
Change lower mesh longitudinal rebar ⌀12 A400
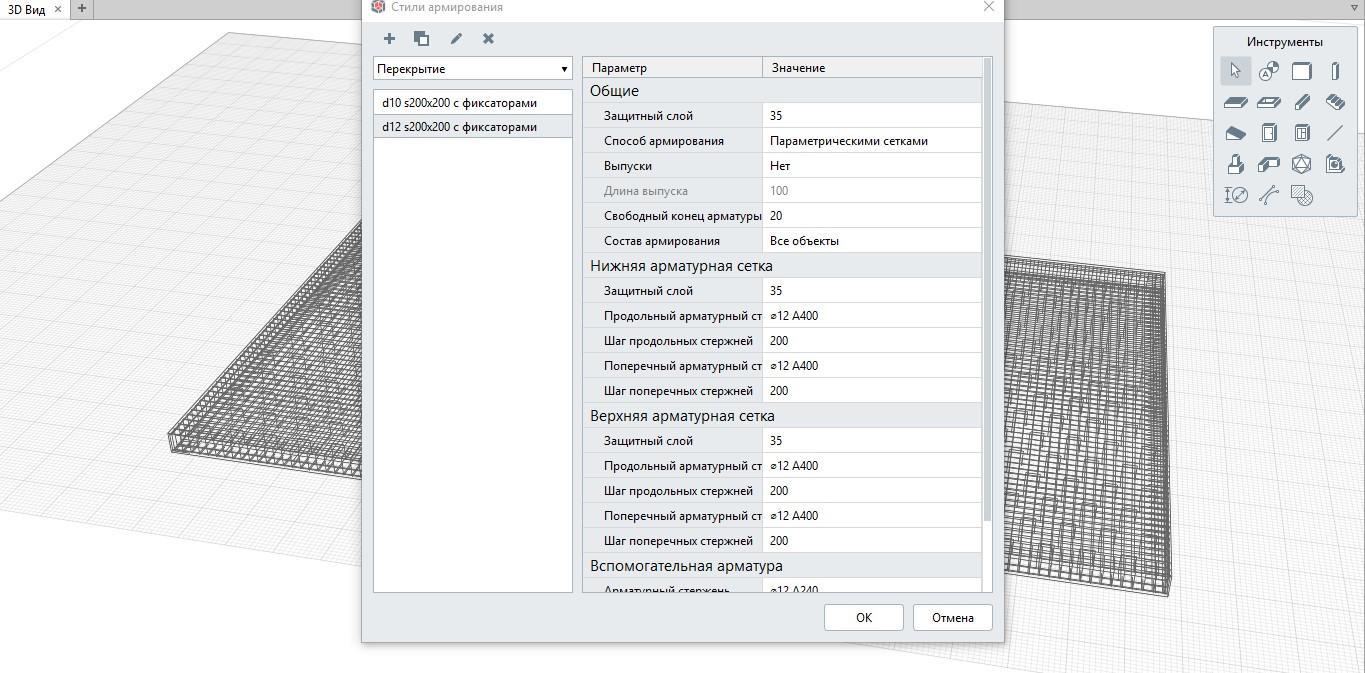point(872,316)
